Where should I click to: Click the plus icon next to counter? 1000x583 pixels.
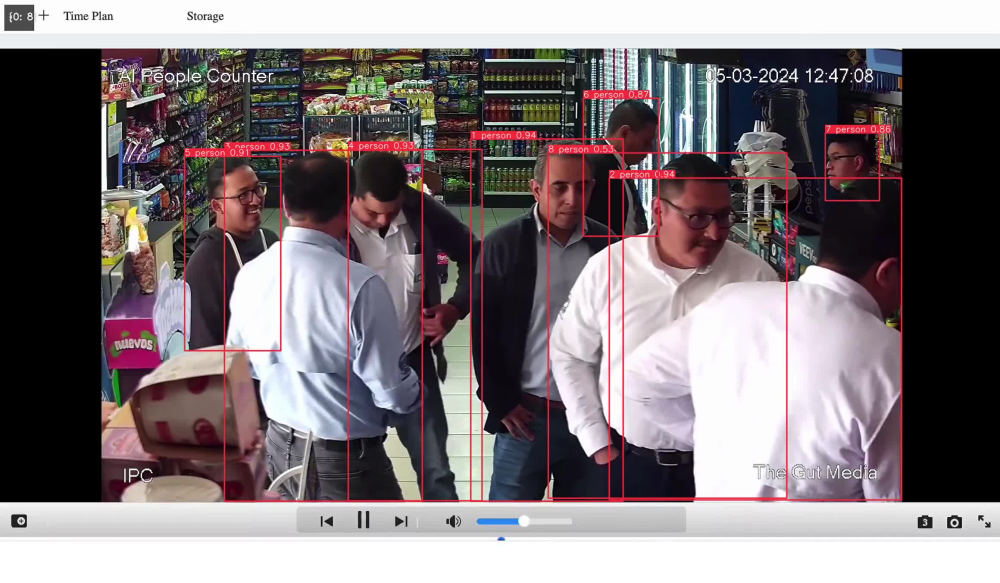pyautogui.click(x=43, y=15)
